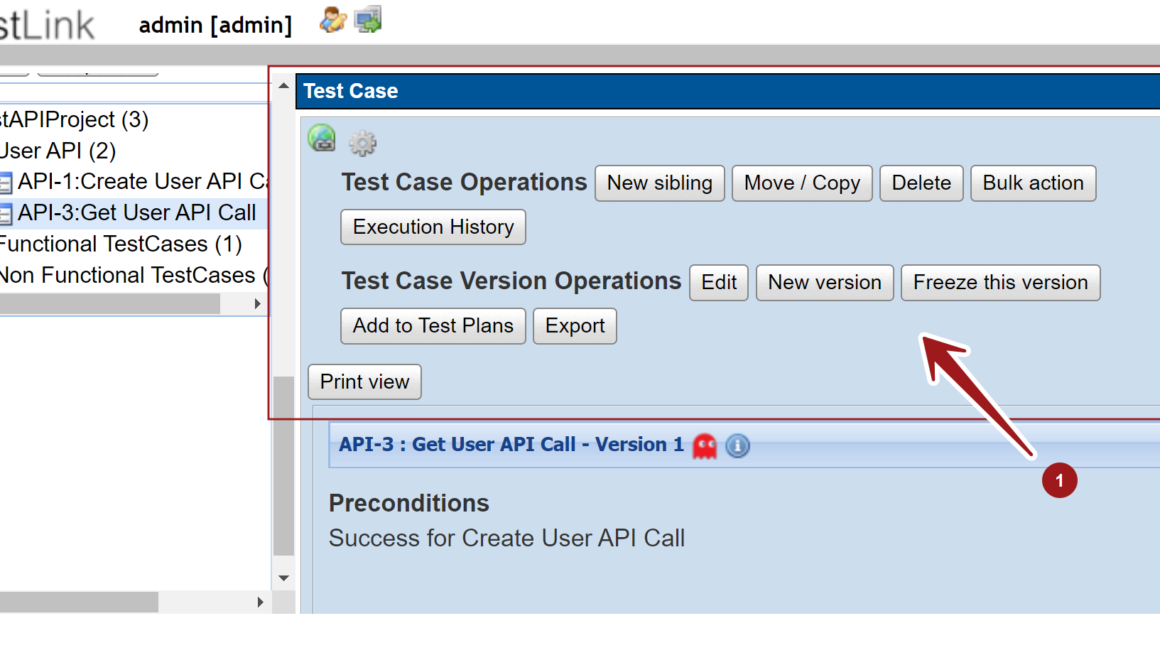Viewport: 1160px width, 665px height.
Task: Click the user account settings icon
Action: point(332,20)
